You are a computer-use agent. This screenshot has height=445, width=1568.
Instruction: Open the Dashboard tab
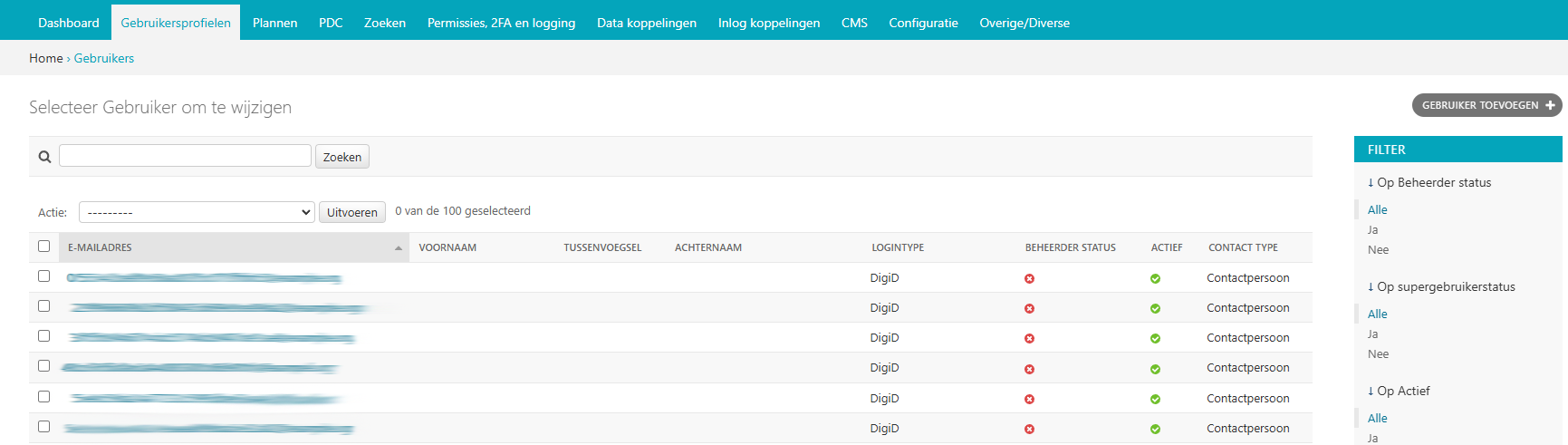click(69, 23)
